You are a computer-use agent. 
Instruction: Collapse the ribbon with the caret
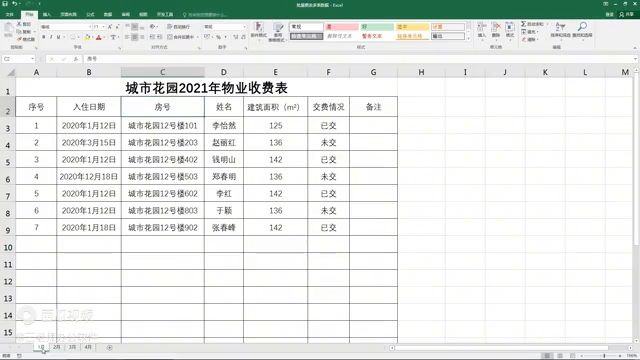[x=635, y=48]
